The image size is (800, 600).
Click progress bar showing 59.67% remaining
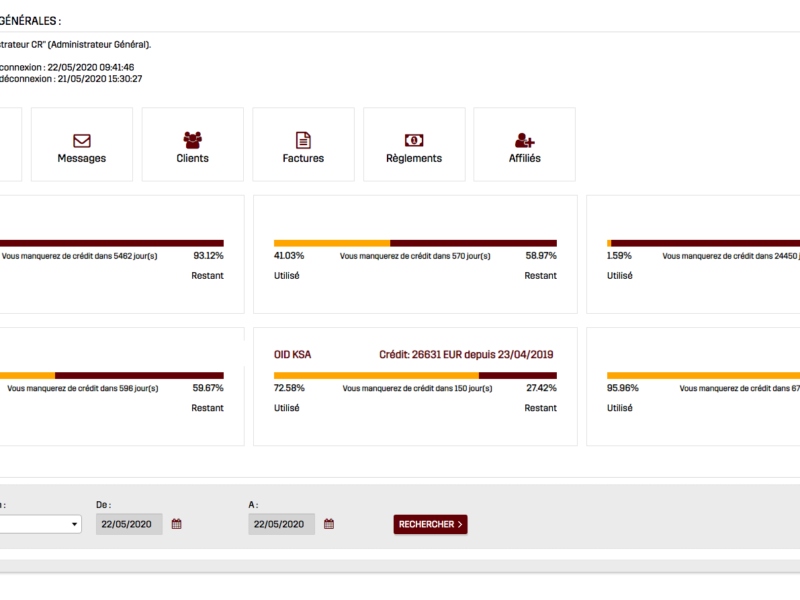coord(112,376)
